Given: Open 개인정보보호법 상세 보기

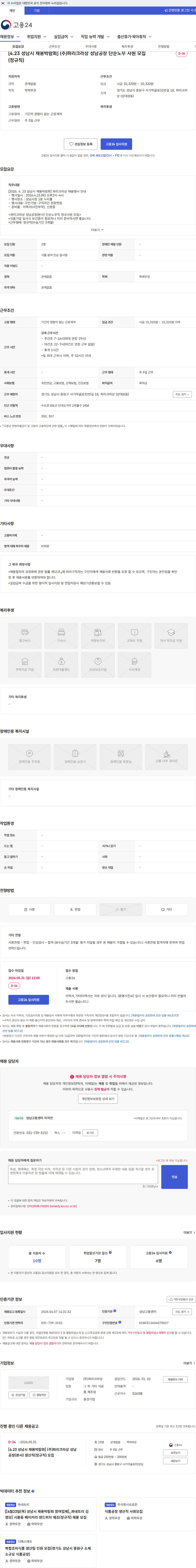Looking at the screenshot, I should coord(98,1099).
